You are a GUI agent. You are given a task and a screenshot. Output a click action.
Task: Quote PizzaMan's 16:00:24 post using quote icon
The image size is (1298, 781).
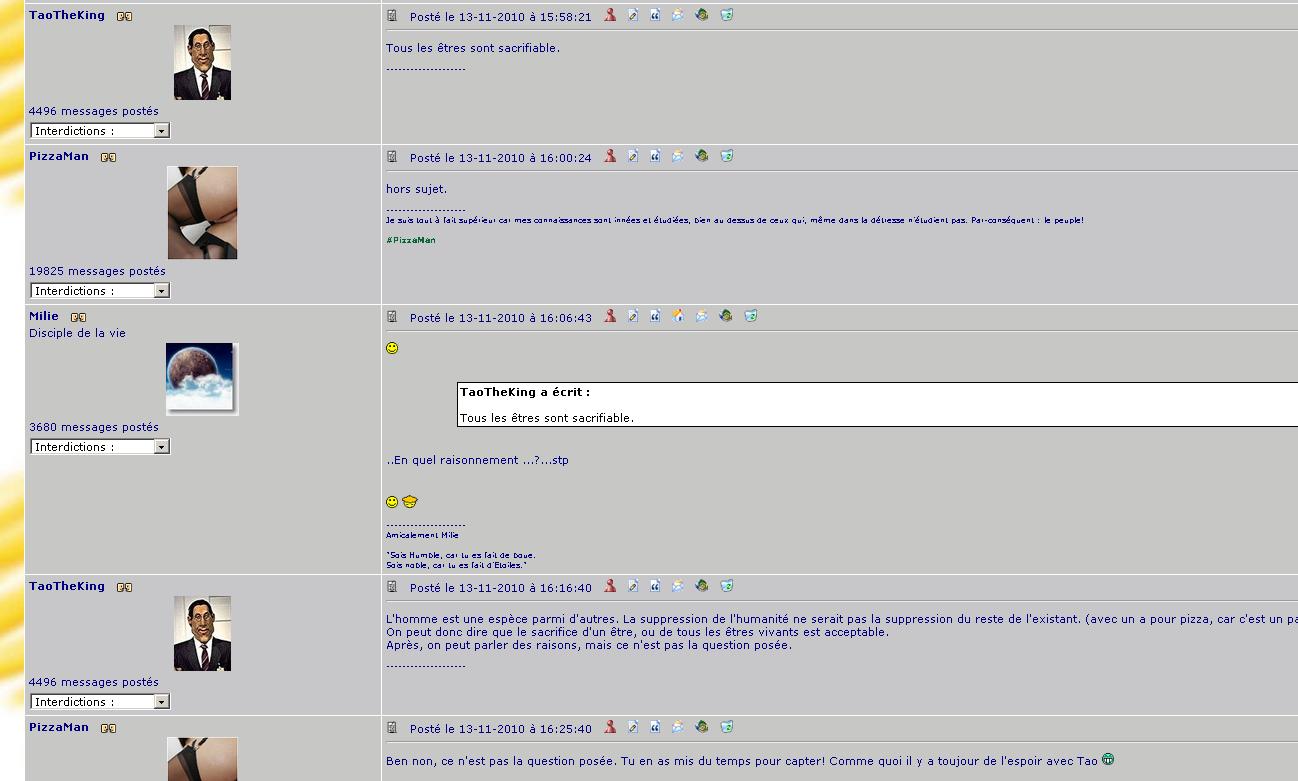[x=655, y=156]
